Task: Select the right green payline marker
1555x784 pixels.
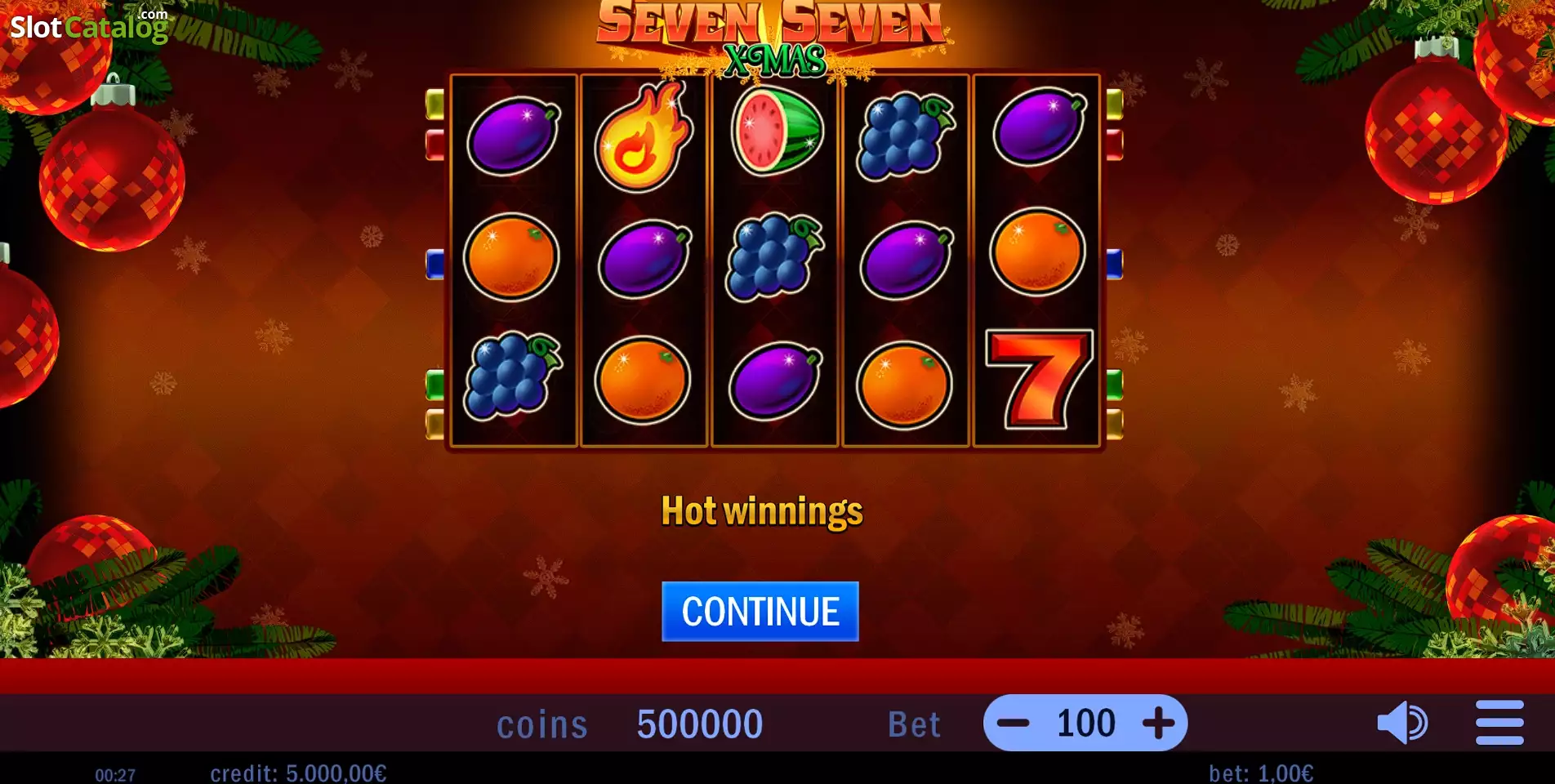Action: [x=1114, y=385]
